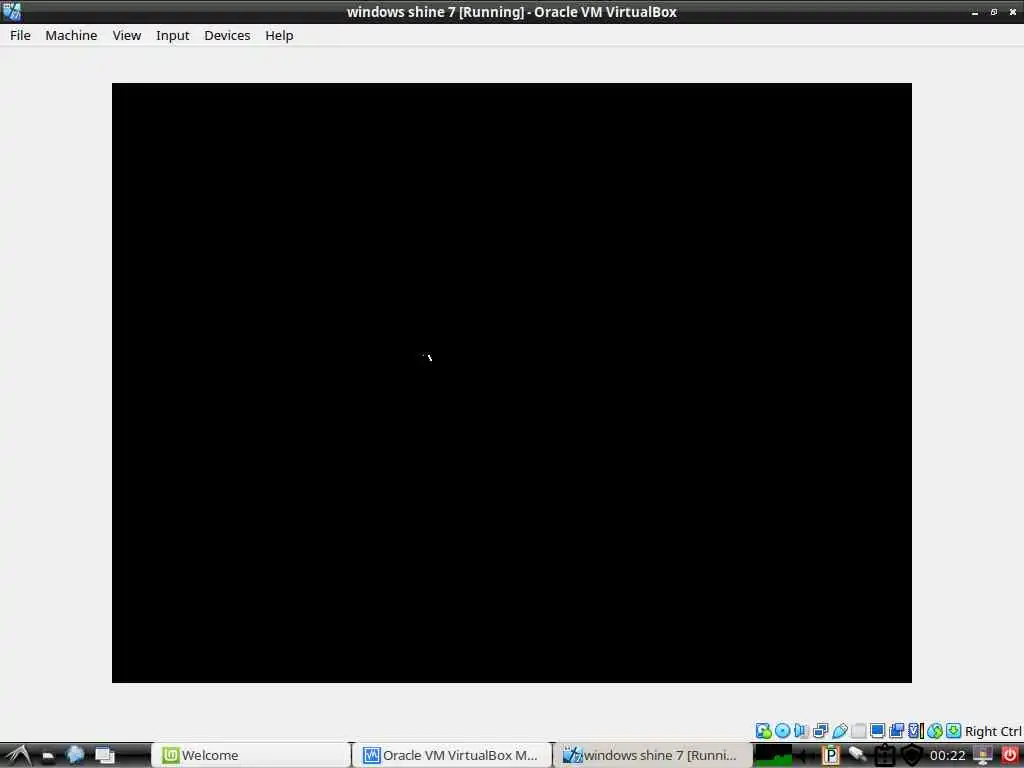Click the recording status icon

(x=897, y=731)
